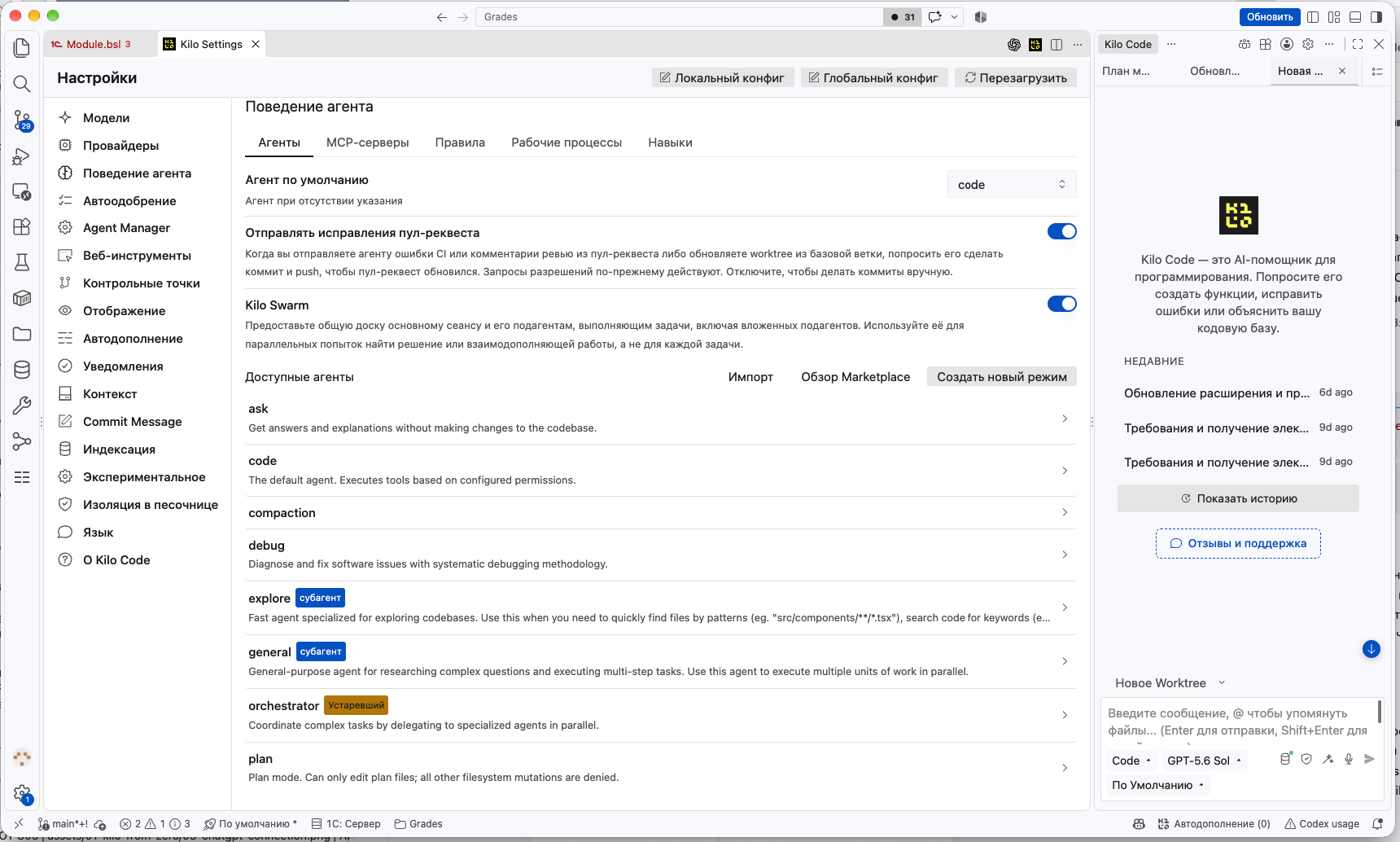Click the microphone icon in chat input
1400x842 pixels.
pyautogui.click(x=1349, y=759)
